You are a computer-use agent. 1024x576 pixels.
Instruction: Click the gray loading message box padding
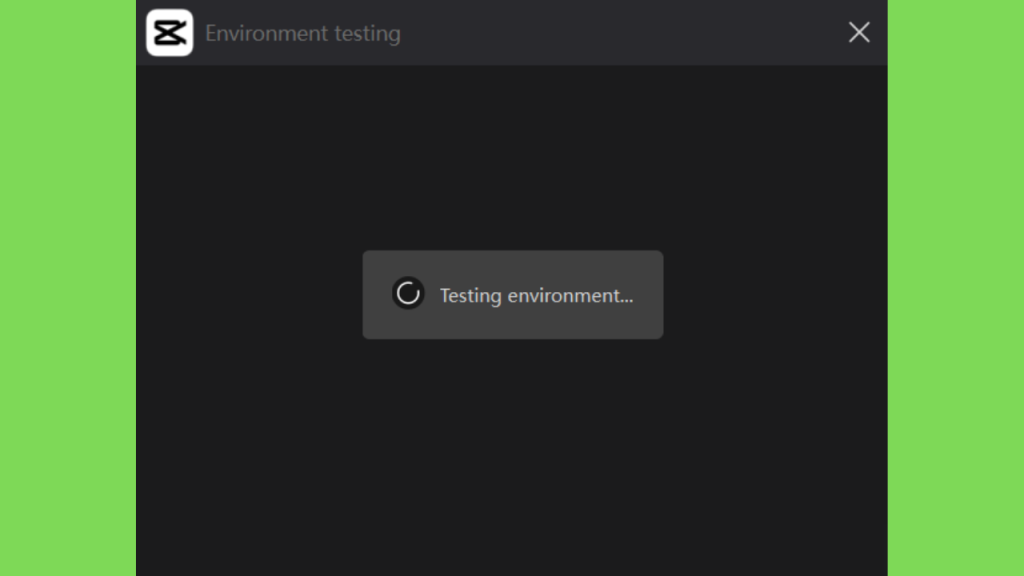[x=513, y=327]
